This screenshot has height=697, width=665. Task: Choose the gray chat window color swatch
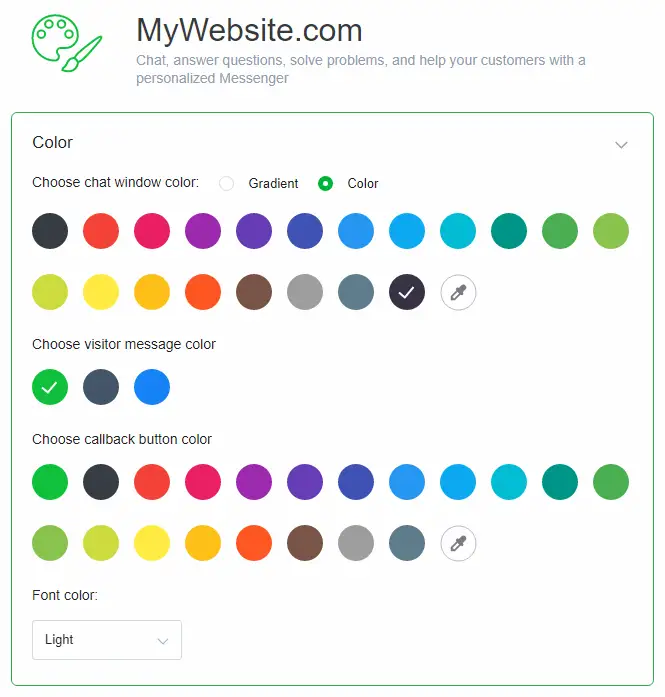point(305,293)
